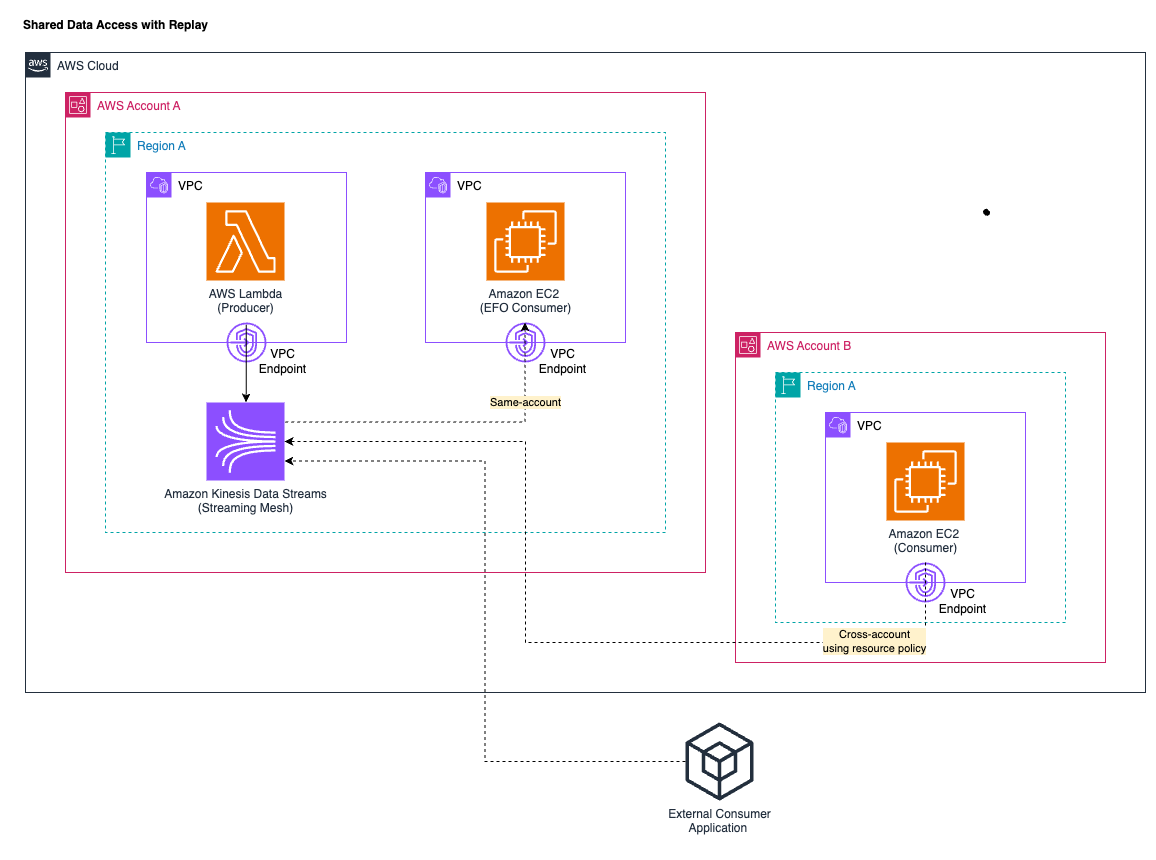Image resolution: width=1156 pixels, height=860 pixels.
Task: Select the 'Amazon EC2 (Consumer)' caption
Action: (x=925, y=541)
